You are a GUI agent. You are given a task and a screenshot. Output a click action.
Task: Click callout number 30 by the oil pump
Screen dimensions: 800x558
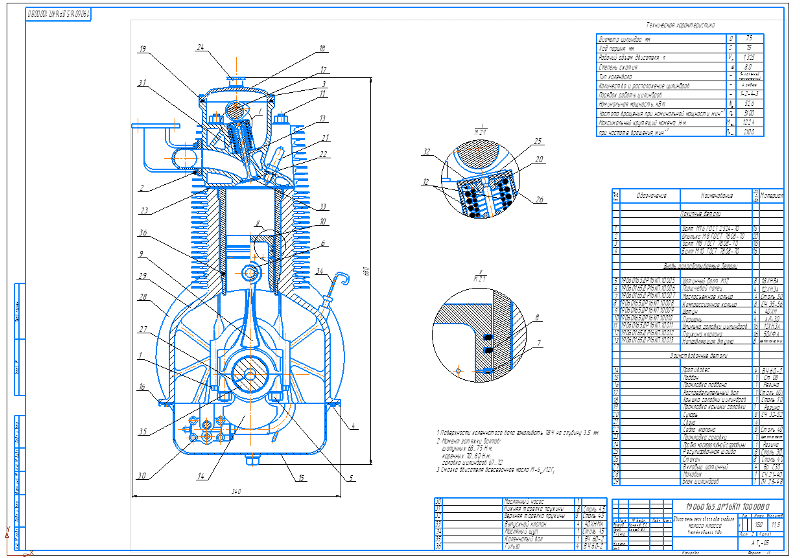(142, 475)
